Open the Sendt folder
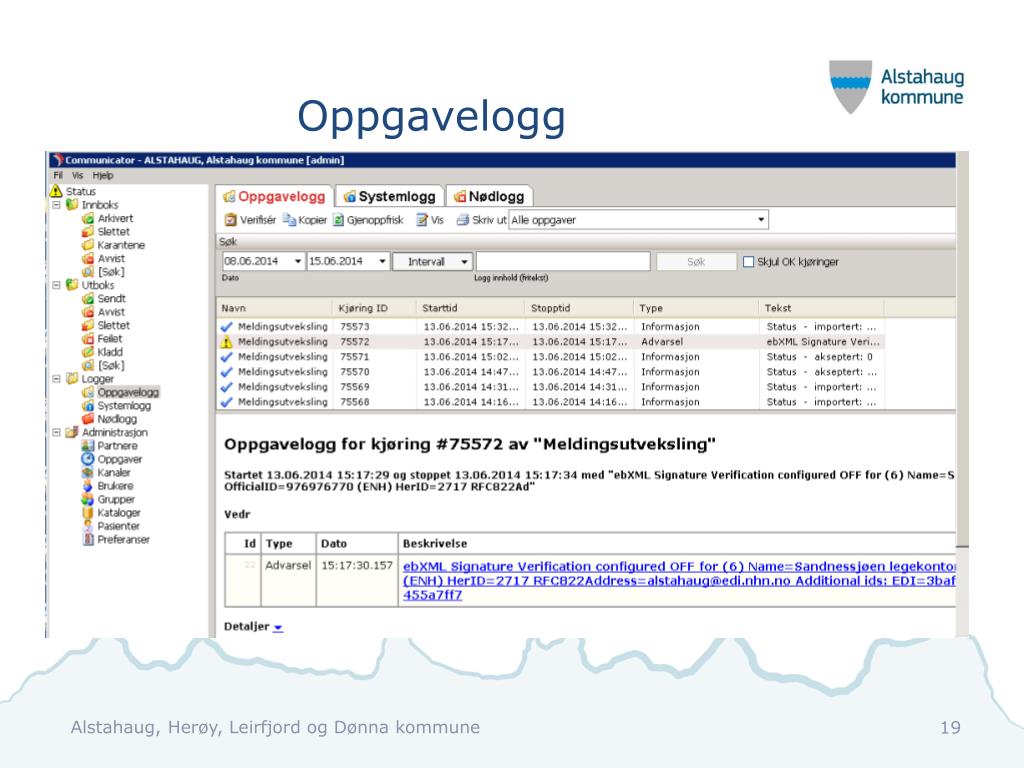 tap(104, 298)
